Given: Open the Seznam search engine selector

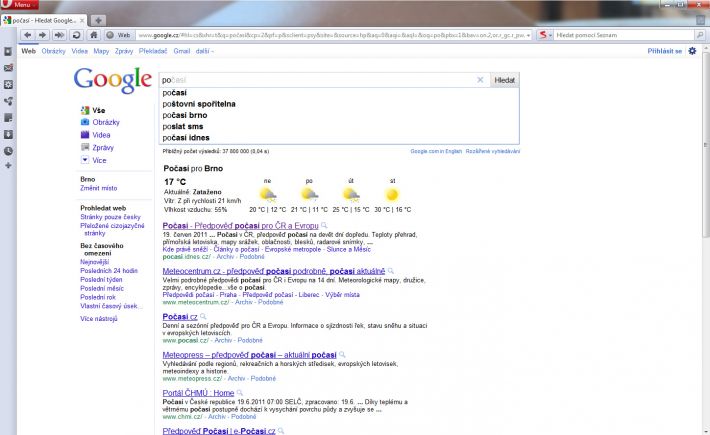Looking at the screenshot, I should (545, 35).
